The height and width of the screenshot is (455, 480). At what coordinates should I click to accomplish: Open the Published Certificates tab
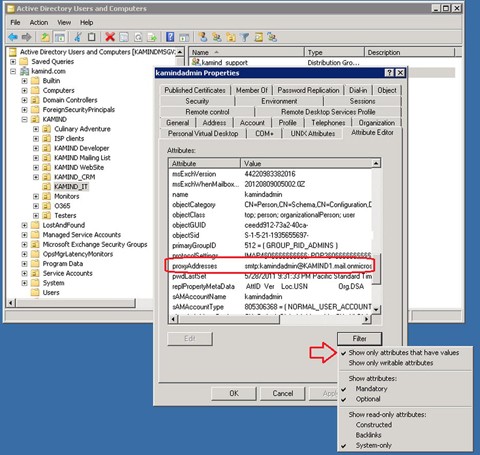[x=195, y=90]
